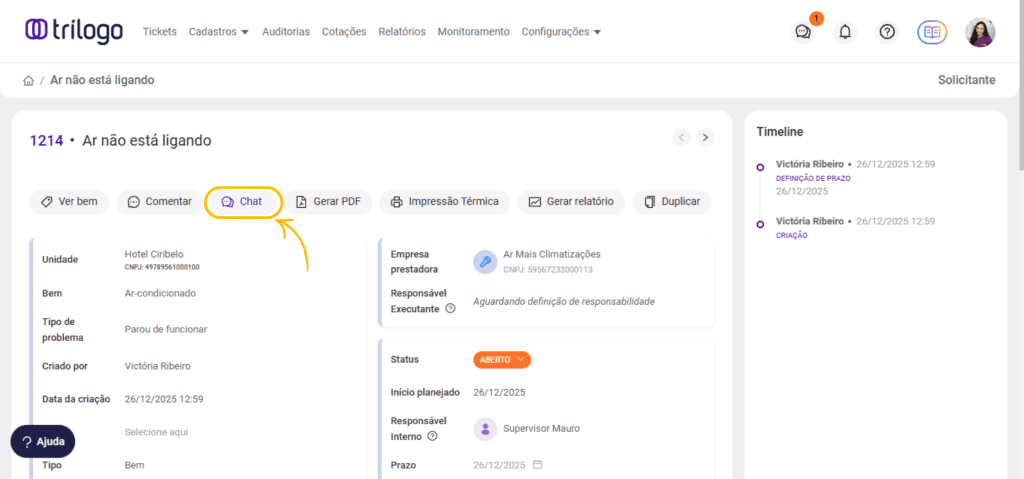This screenshot has height=479, width=1024.
Task: Go to home via breadcrumb house icon
Action: click(x=29, y=80)
